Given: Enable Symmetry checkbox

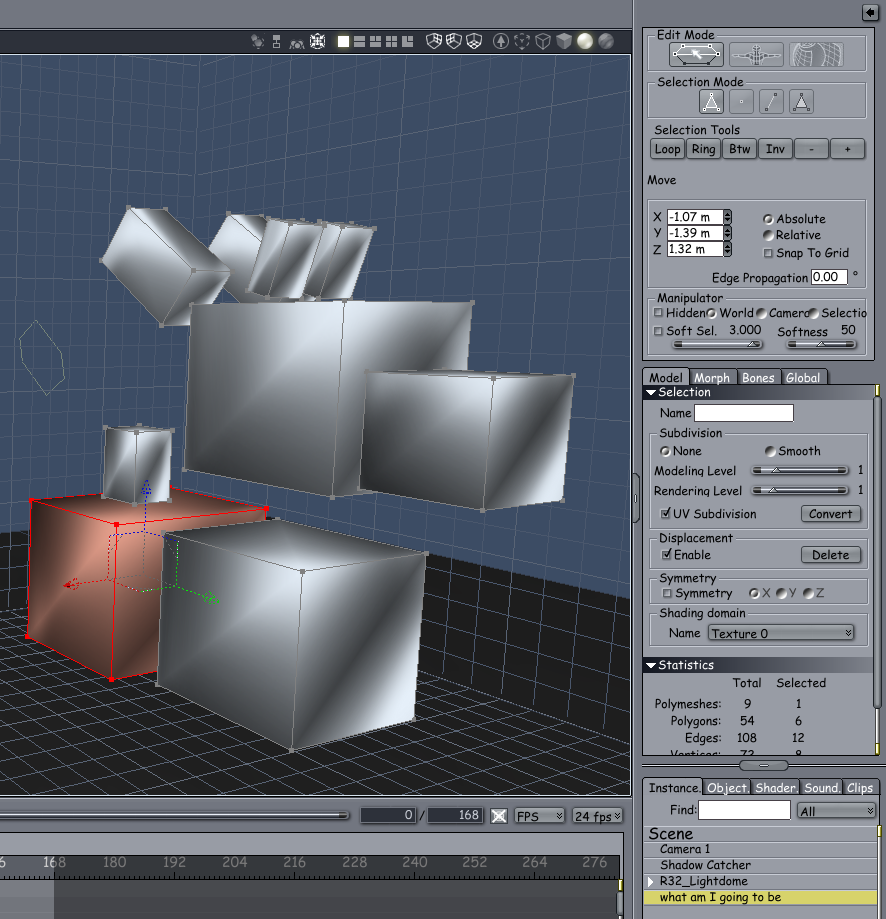Looking at the screenshot, I should click(667, 593).
